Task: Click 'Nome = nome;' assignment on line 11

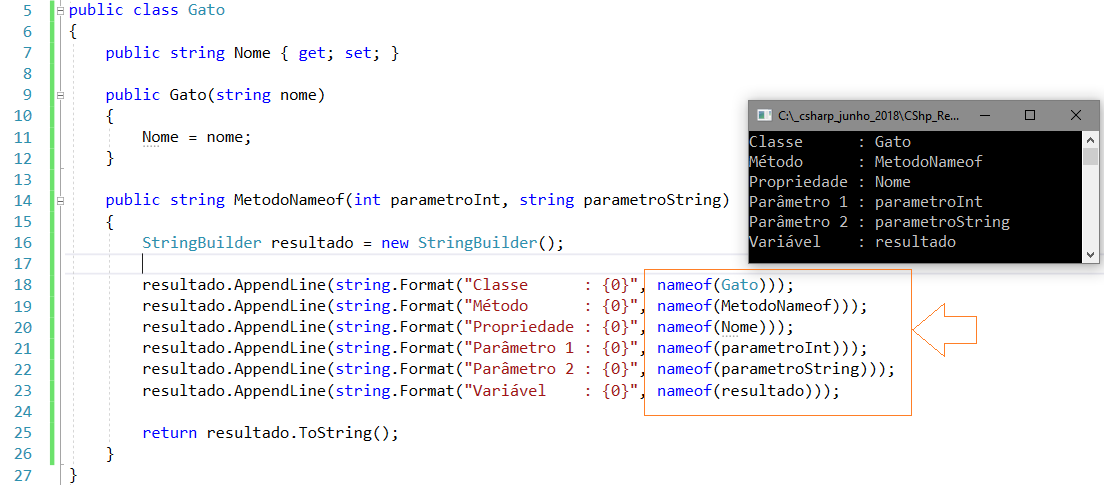Action: tap(197, 137)
